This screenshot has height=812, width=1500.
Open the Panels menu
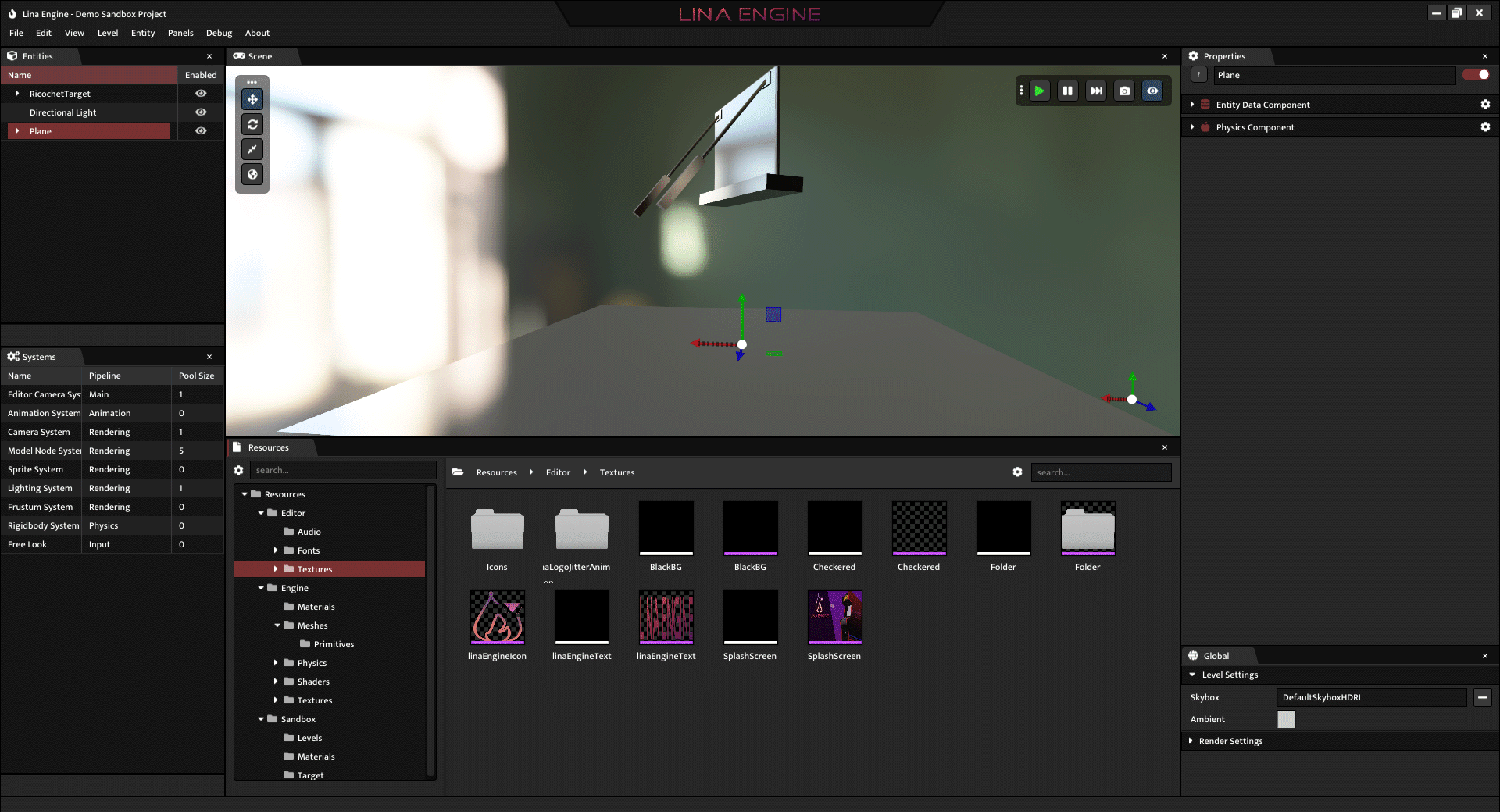pyautogui.click(x=180, y=33)
